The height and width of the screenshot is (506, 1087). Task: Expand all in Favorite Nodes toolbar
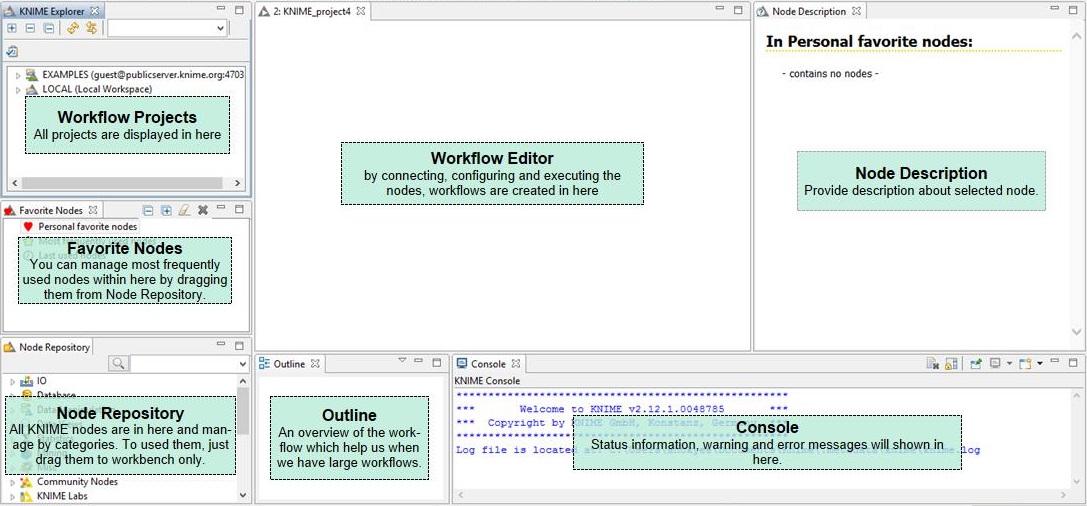point(166,210)
